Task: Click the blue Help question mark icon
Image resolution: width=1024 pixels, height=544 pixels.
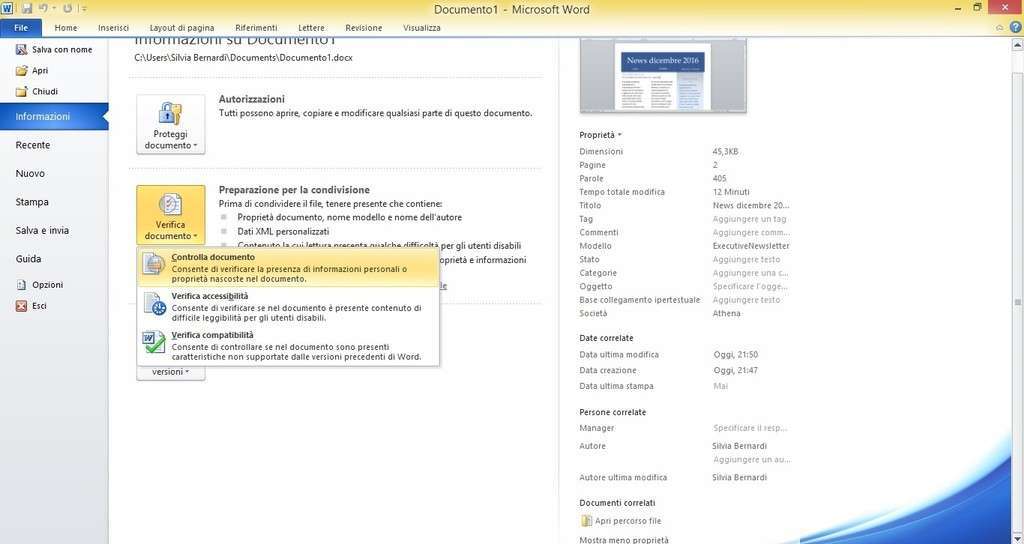Action: tap(1016, 27)
